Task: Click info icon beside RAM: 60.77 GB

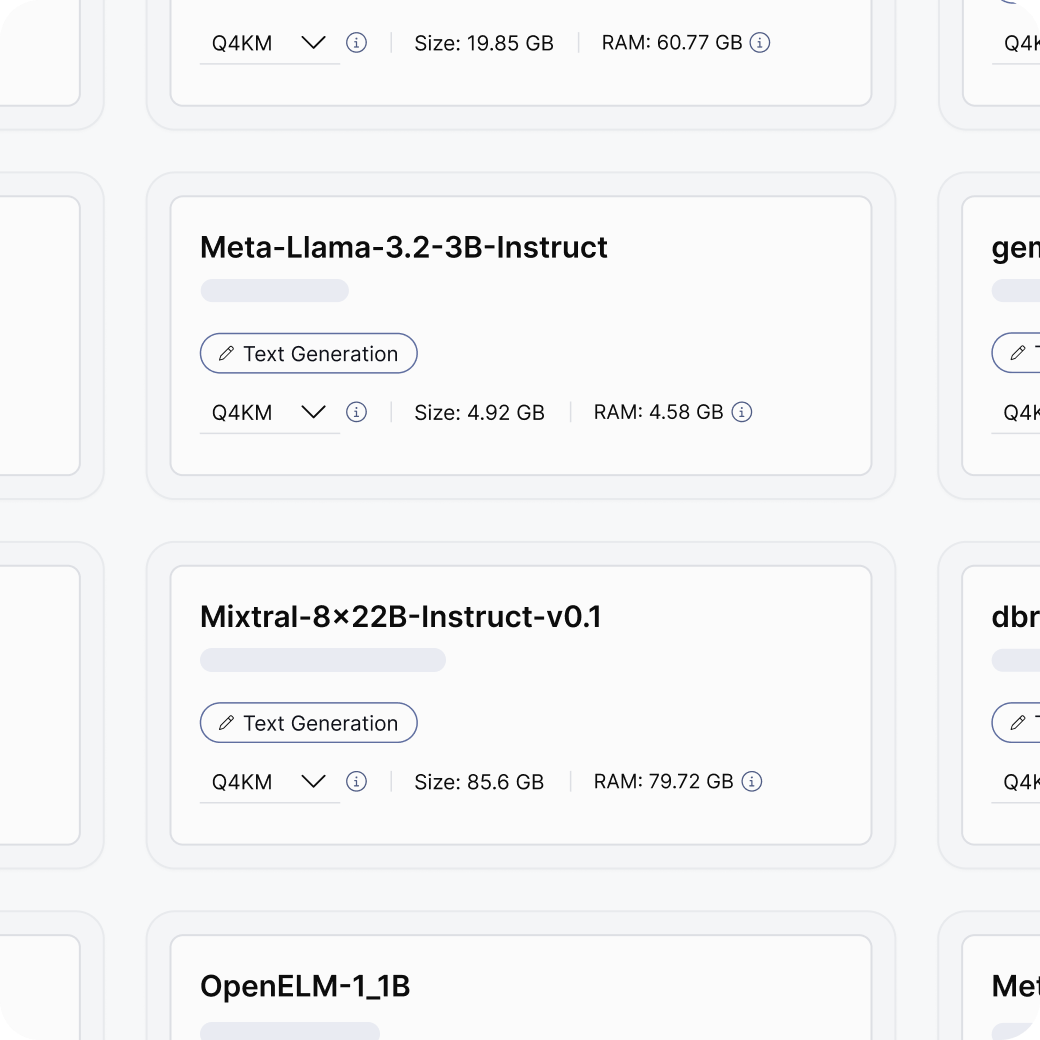Action: 760,43
